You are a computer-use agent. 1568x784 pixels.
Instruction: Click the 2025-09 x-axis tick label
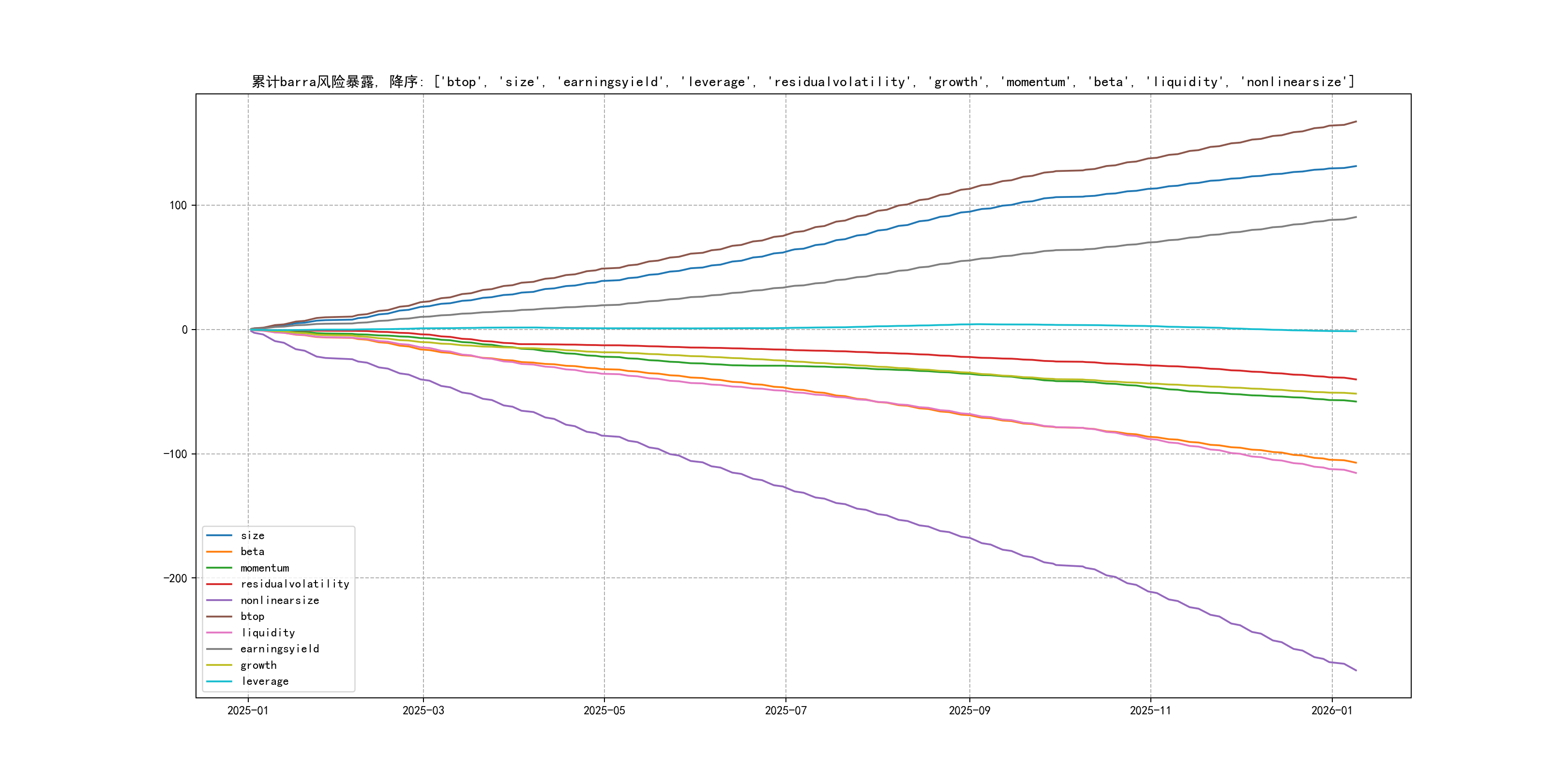point(969,711)
